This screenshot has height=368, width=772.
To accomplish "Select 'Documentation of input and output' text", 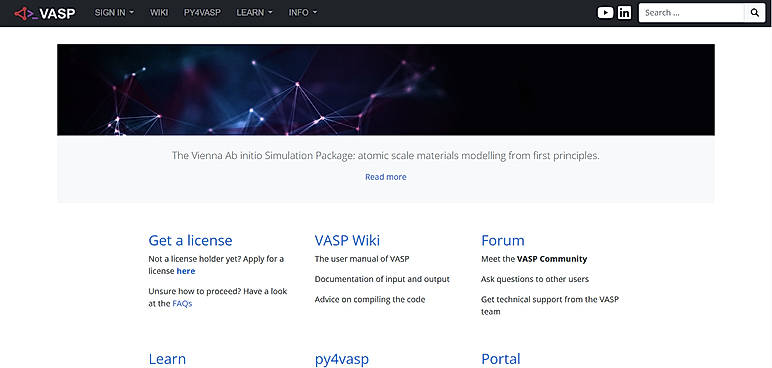I will click(382, 279).
